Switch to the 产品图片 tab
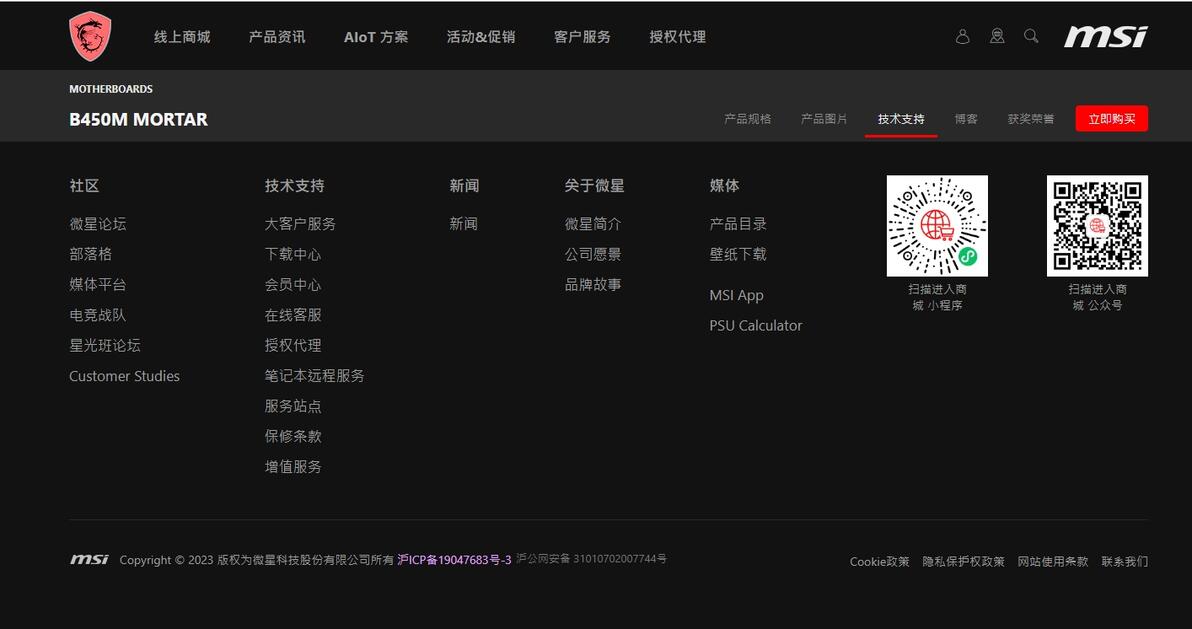The width and height of the screenshot is (1192, 629). click(x=824, y=119)
